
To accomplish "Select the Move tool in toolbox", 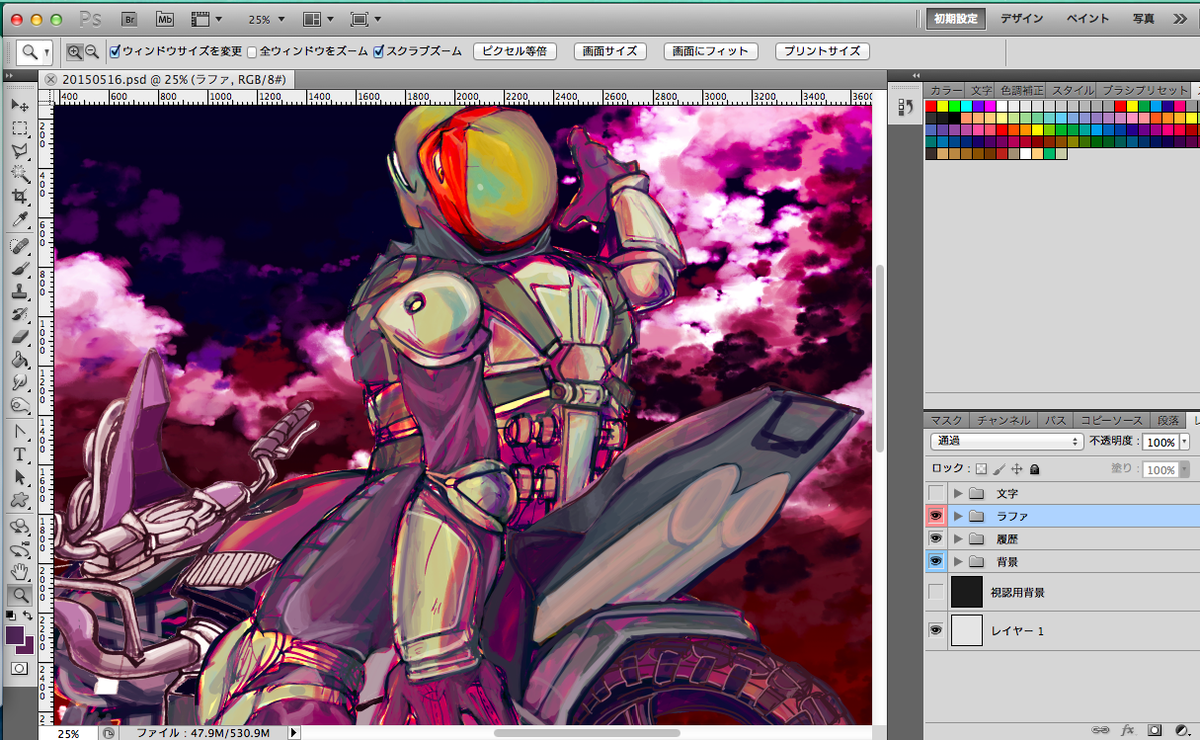I will pyautogui.click(x=19, y=106).
